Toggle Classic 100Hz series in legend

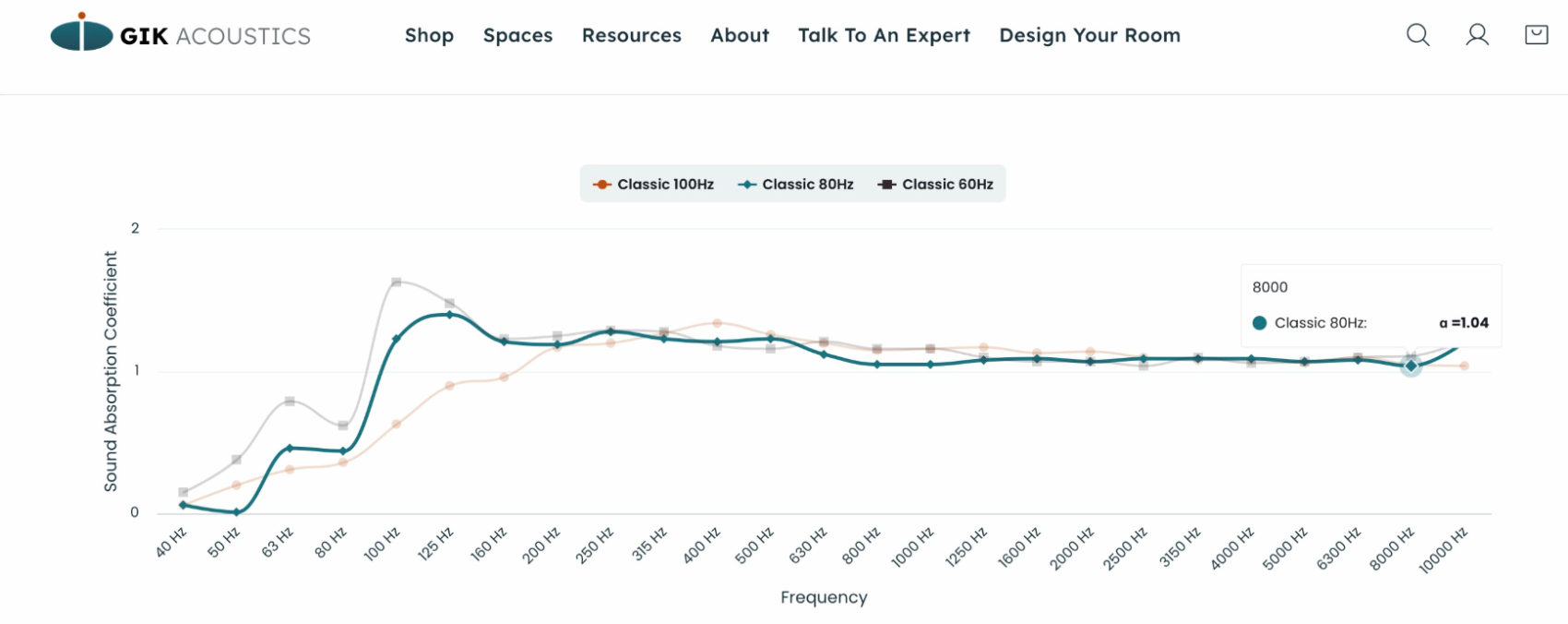(x=653, y=184)
